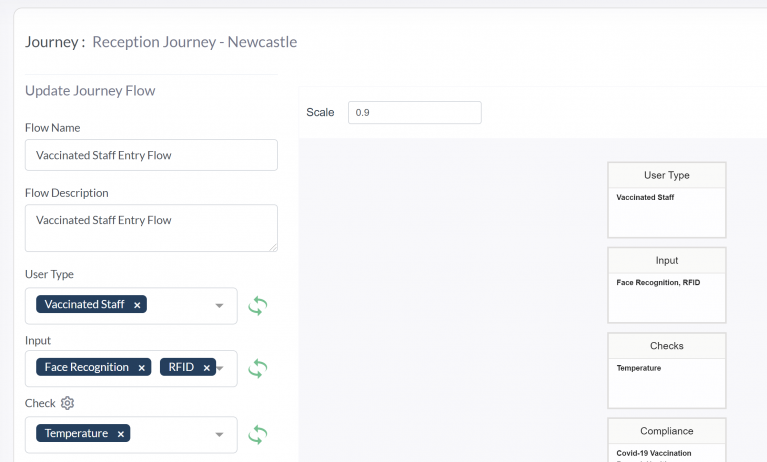767x462 pixels.
Task: Open Check settings gear icon
Action: click(x=68, y=403)
